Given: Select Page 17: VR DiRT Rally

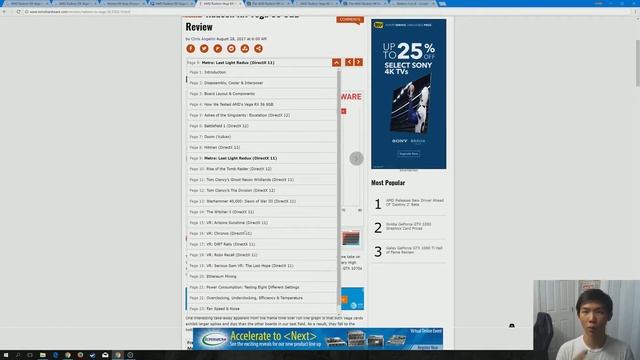Looking at the screenshot, I should click(262, 244).
